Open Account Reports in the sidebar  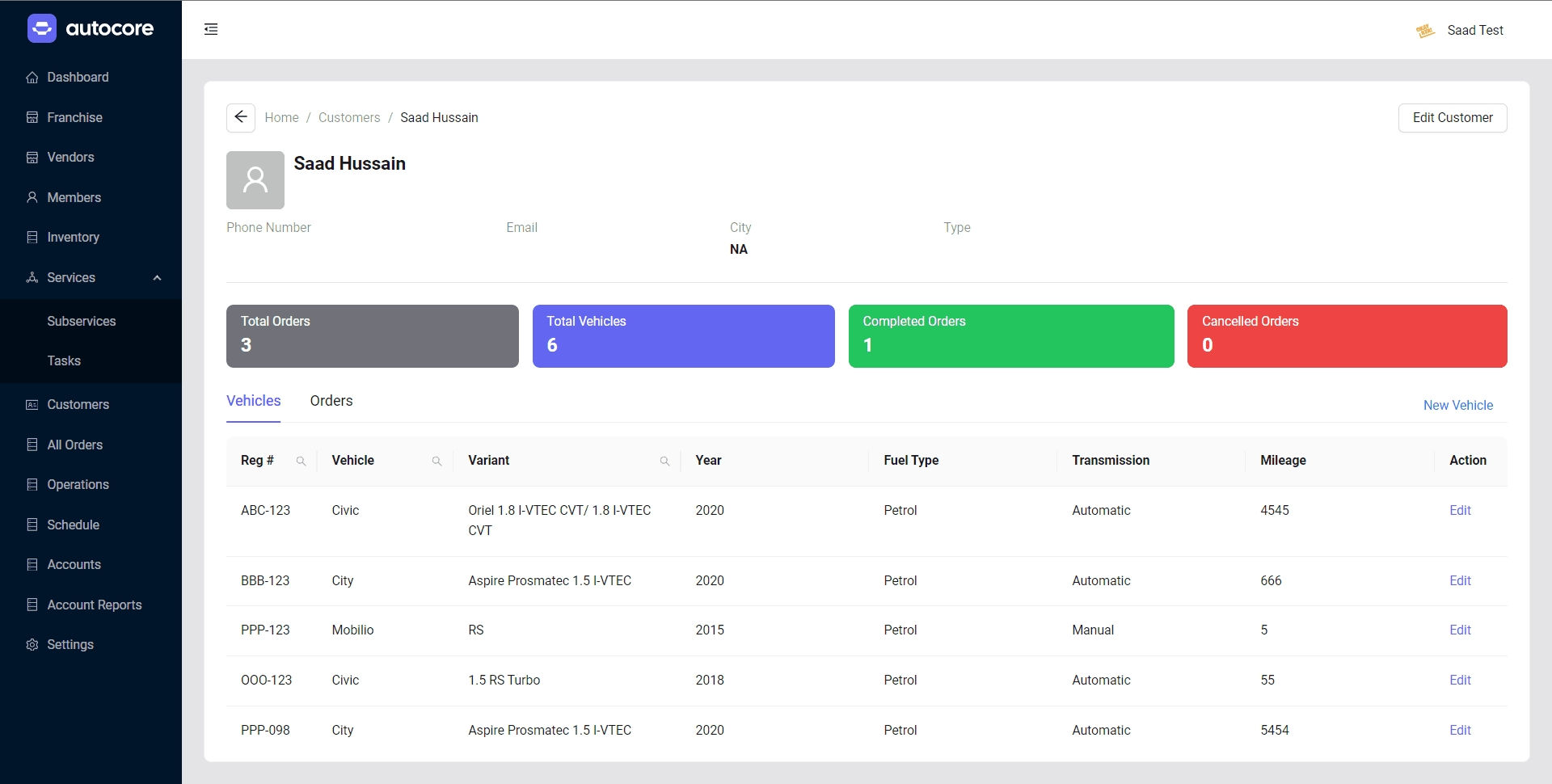[94, 605]
